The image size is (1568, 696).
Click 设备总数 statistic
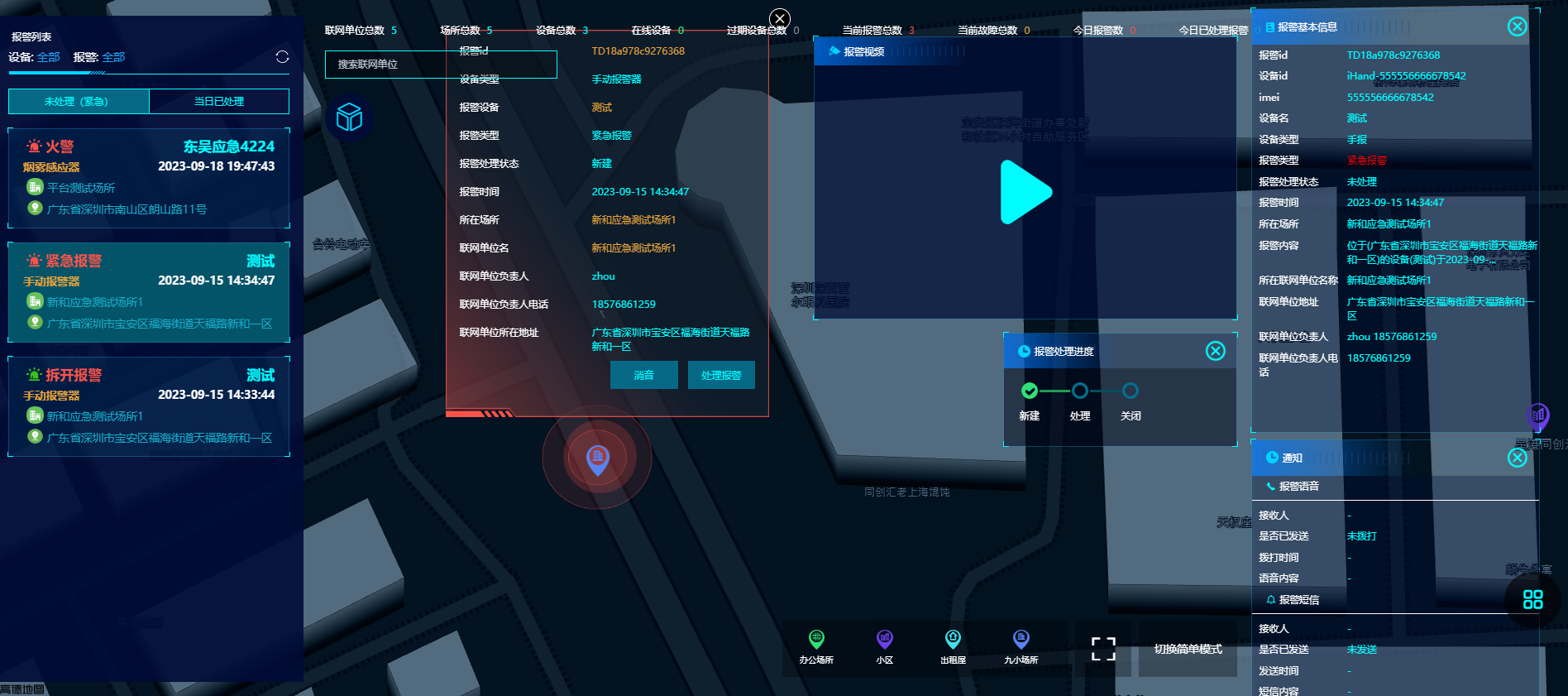pyautogui.click(x=562, y=31)
